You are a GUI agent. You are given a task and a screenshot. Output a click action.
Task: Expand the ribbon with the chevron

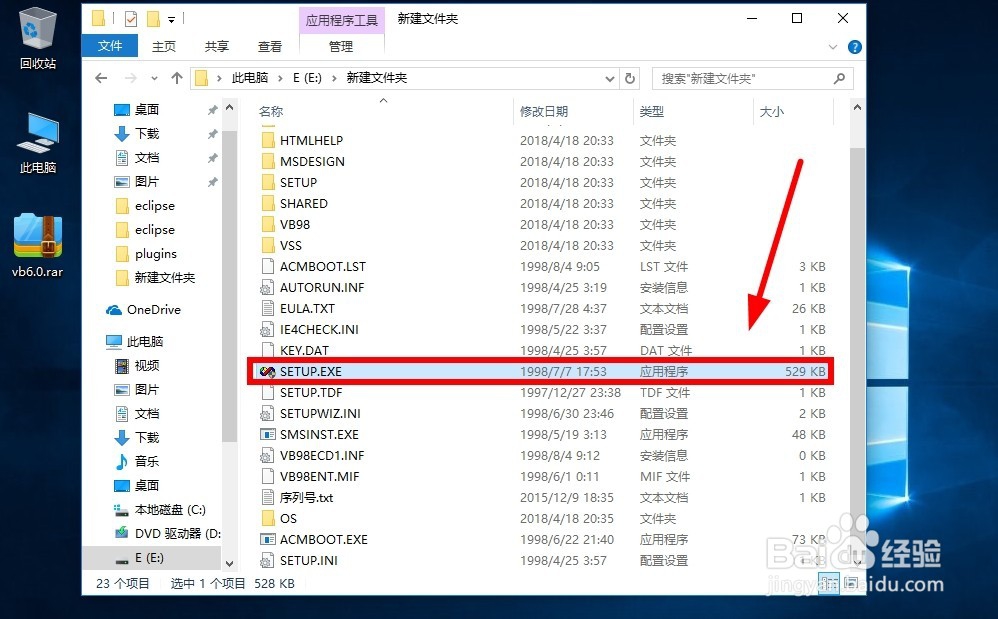point(833,47)
